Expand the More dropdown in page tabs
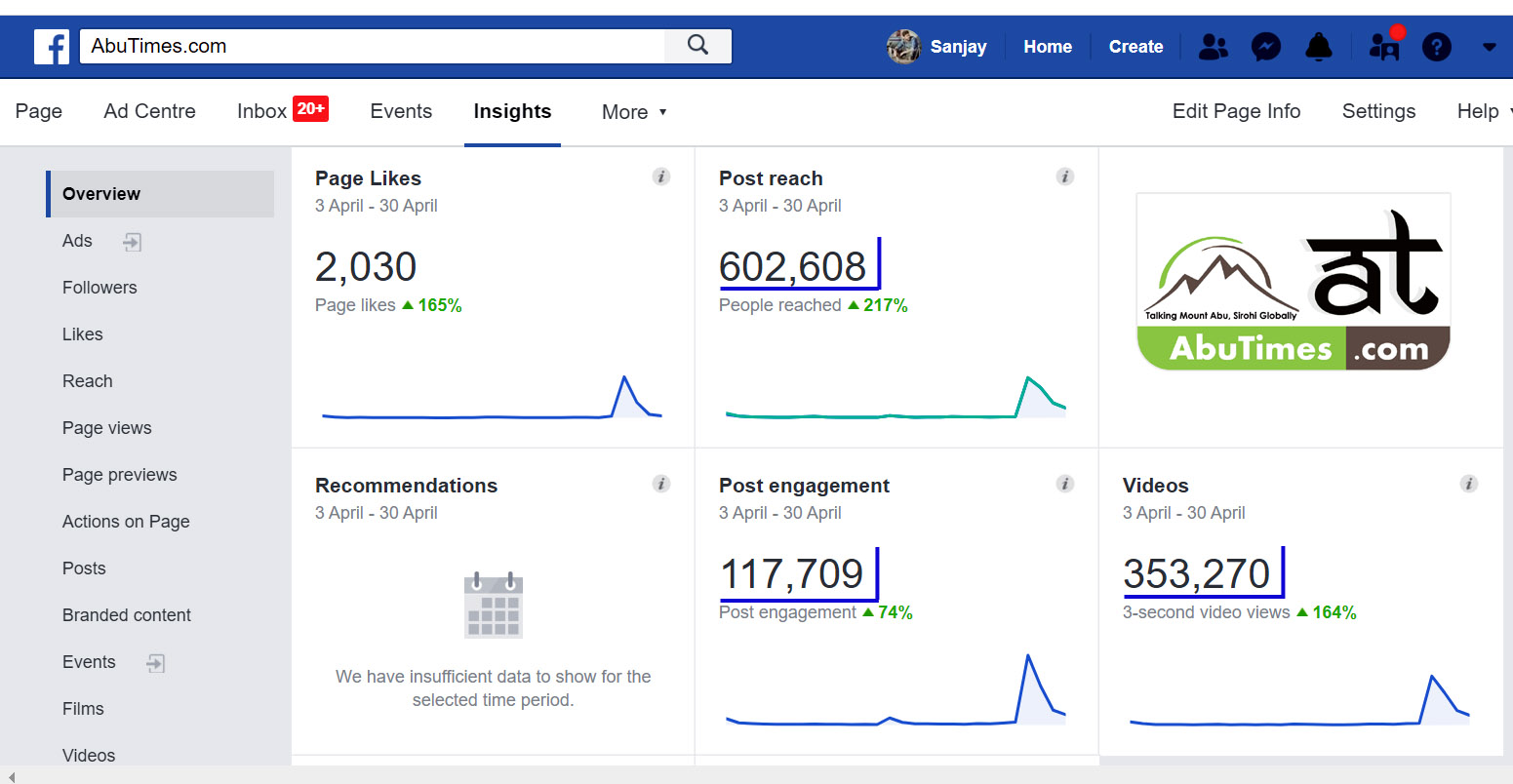This screenshot has width=1513, height=784. point(634,112)
